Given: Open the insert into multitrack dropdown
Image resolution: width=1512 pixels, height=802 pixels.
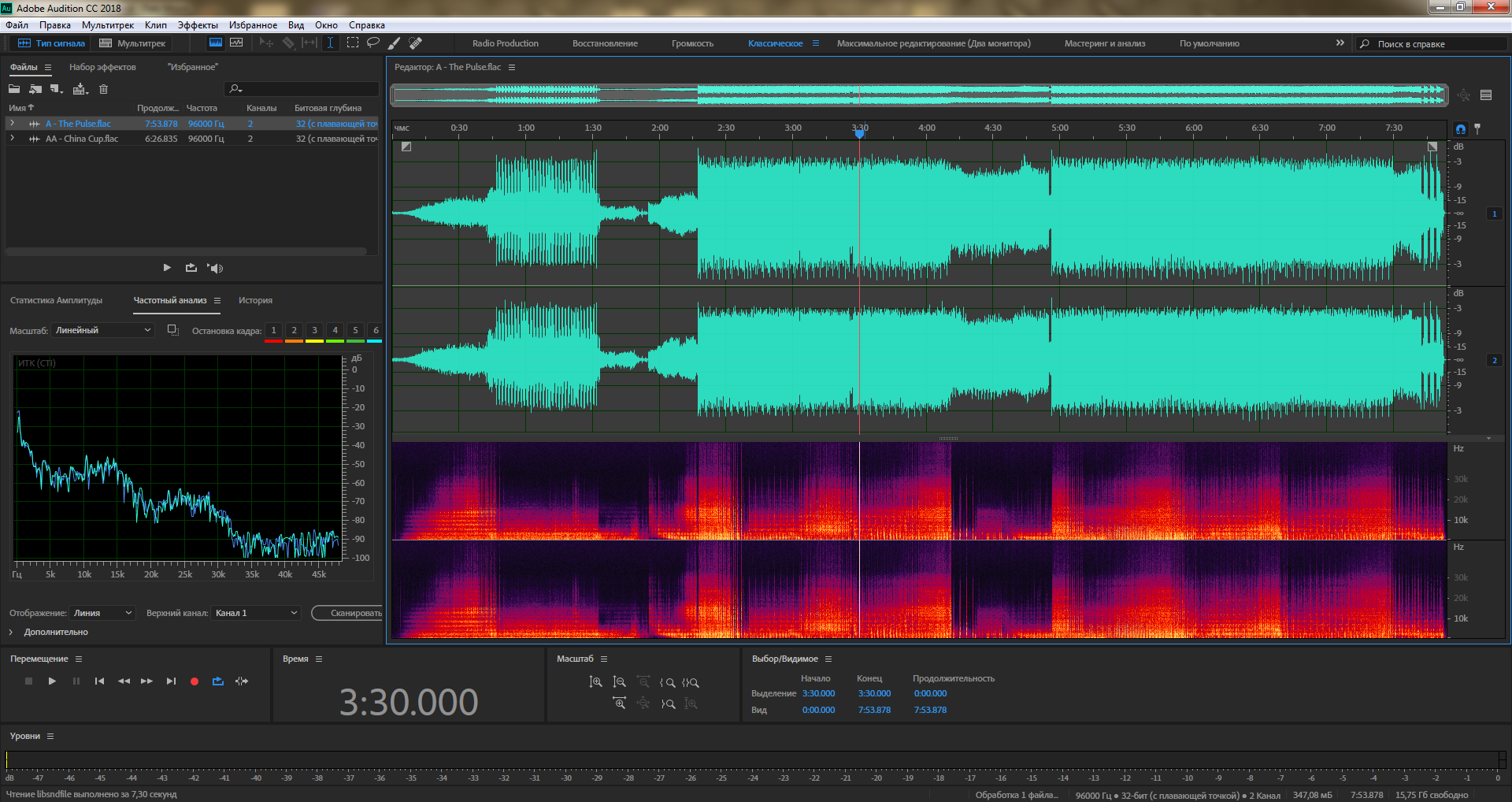Looking at the screenshot, I should click(80, 89).
